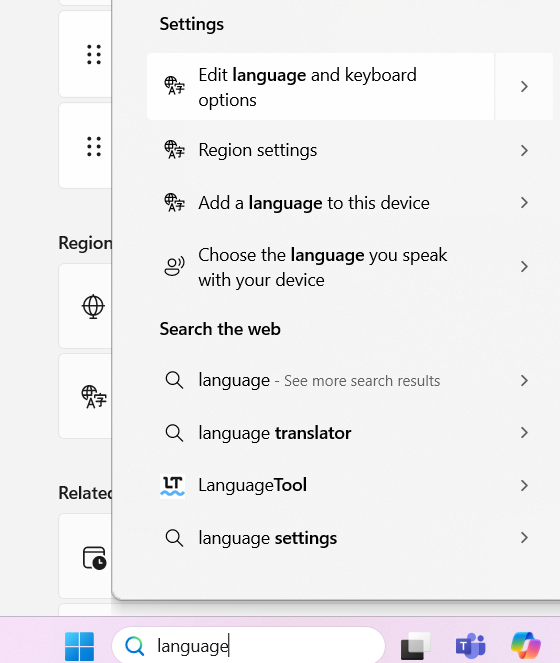Click the taskbar search box containing language

click(248, 646)
